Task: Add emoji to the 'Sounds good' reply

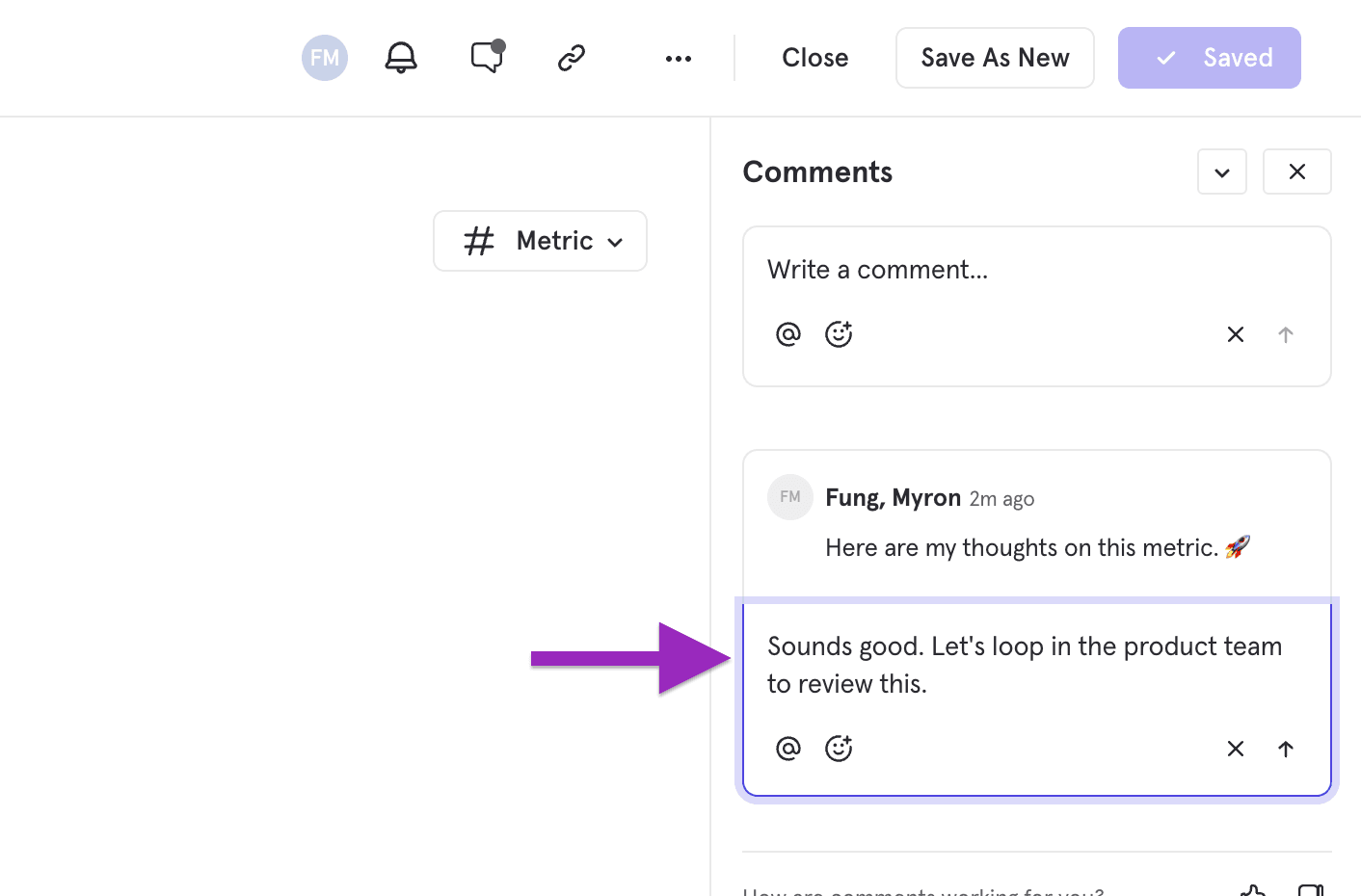Action: 839,749
